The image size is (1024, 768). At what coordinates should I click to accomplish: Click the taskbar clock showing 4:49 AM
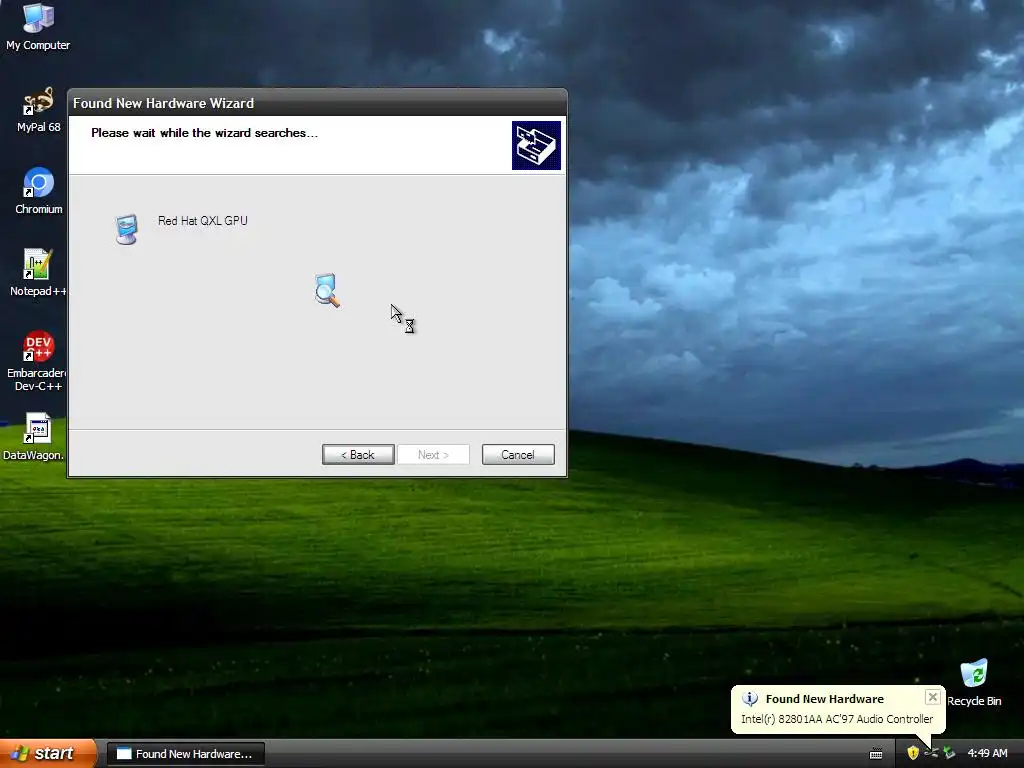(987, 753)
